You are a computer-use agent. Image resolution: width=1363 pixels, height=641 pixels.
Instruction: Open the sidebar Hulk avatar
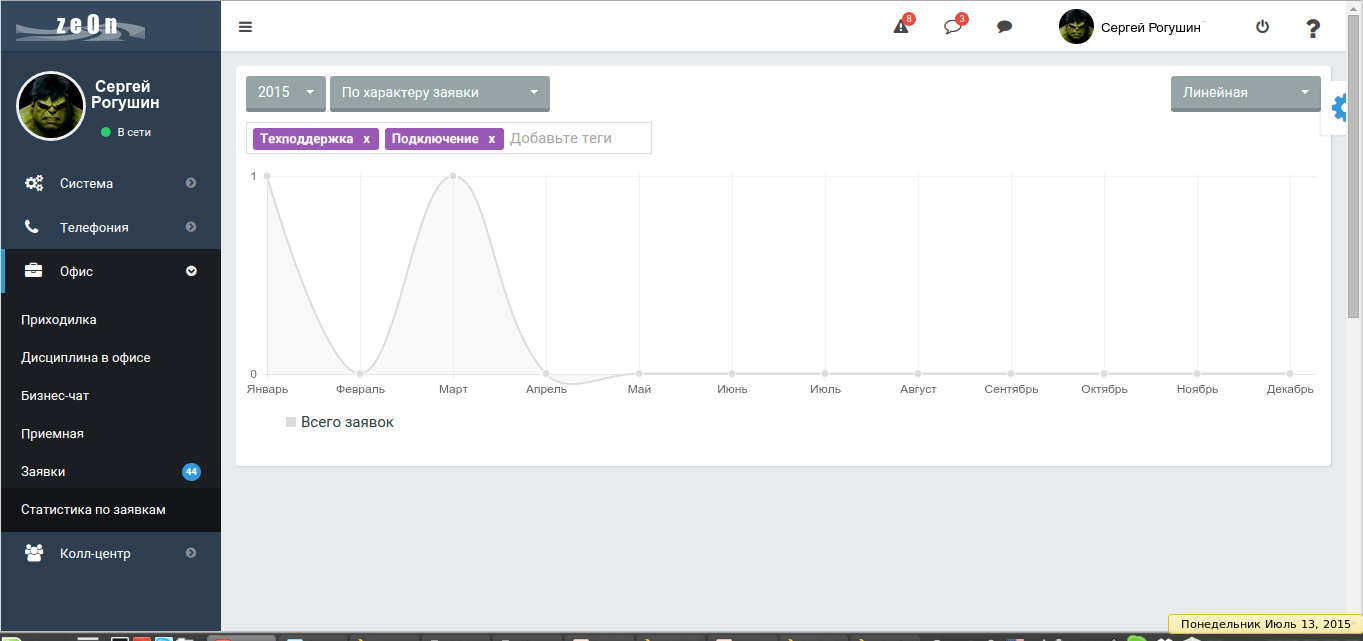[50, 106]
